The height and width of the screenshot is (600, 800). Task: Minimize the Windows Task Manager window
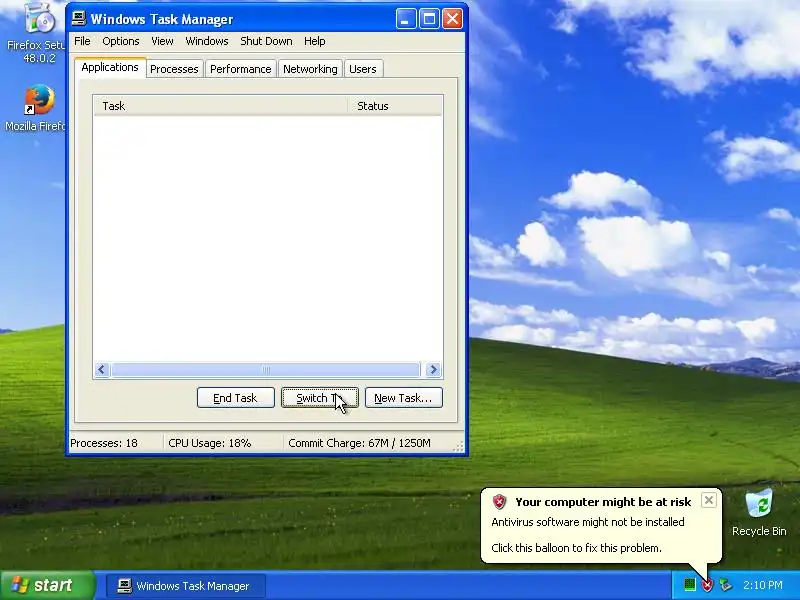(x=406, y=19)
